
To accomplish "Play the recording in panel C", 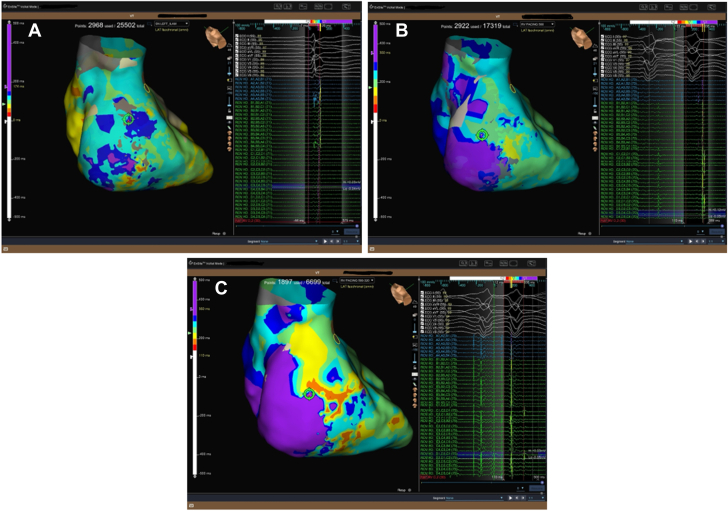I will click(510, 498).
